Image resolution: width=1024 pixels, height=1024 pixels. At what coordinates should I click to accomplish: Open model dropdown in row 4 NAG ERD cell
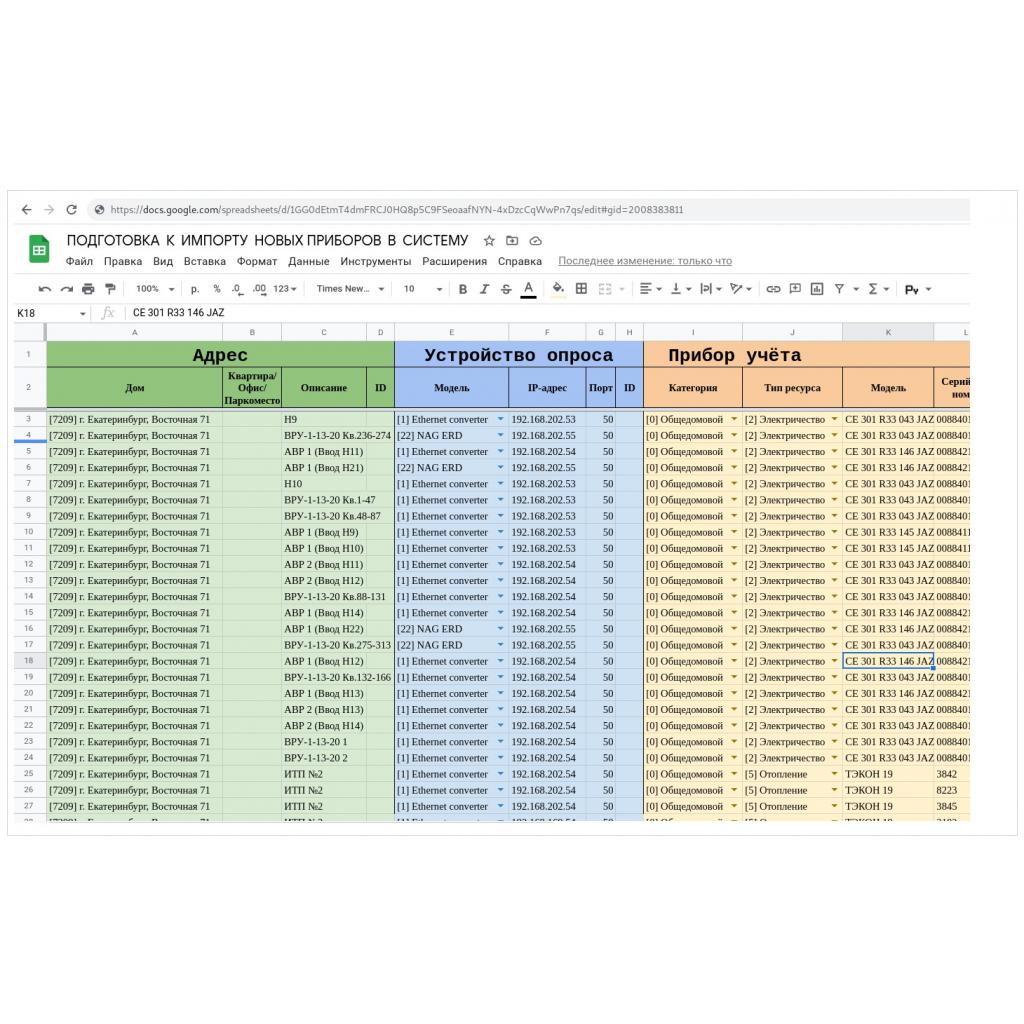(x=500, y=436)
